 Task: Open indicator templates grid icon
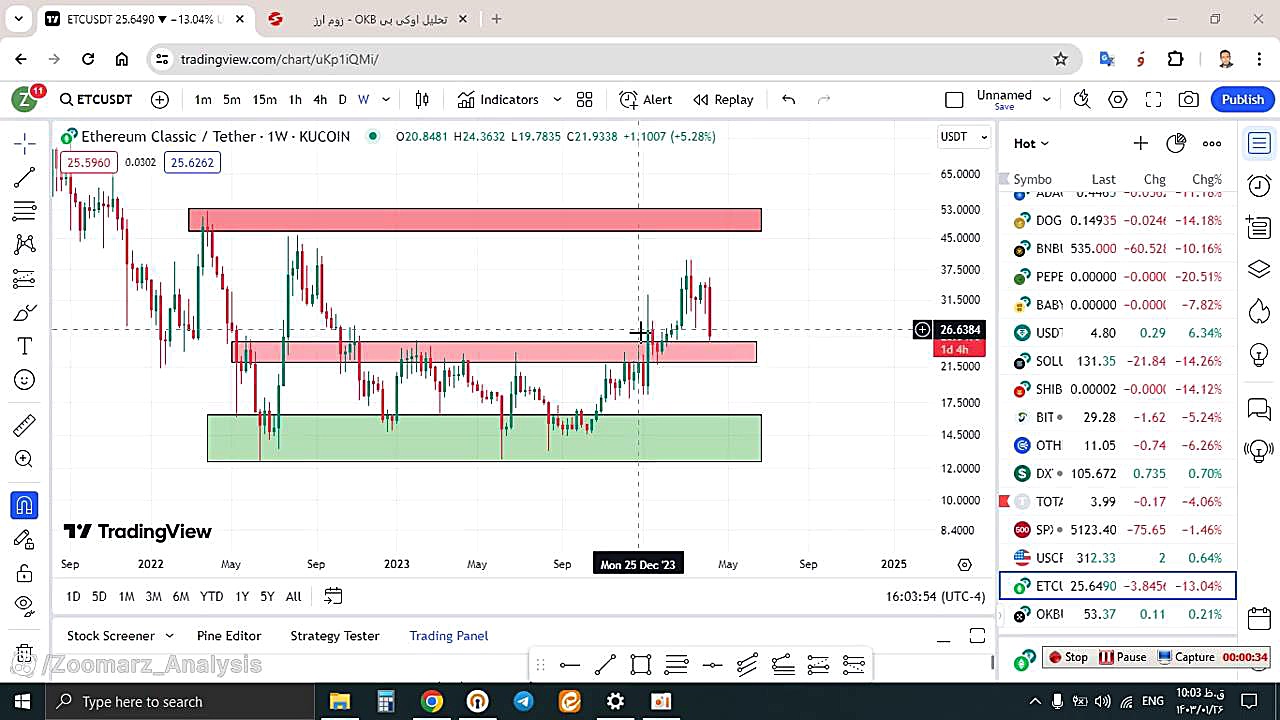[x=584, y=99]
